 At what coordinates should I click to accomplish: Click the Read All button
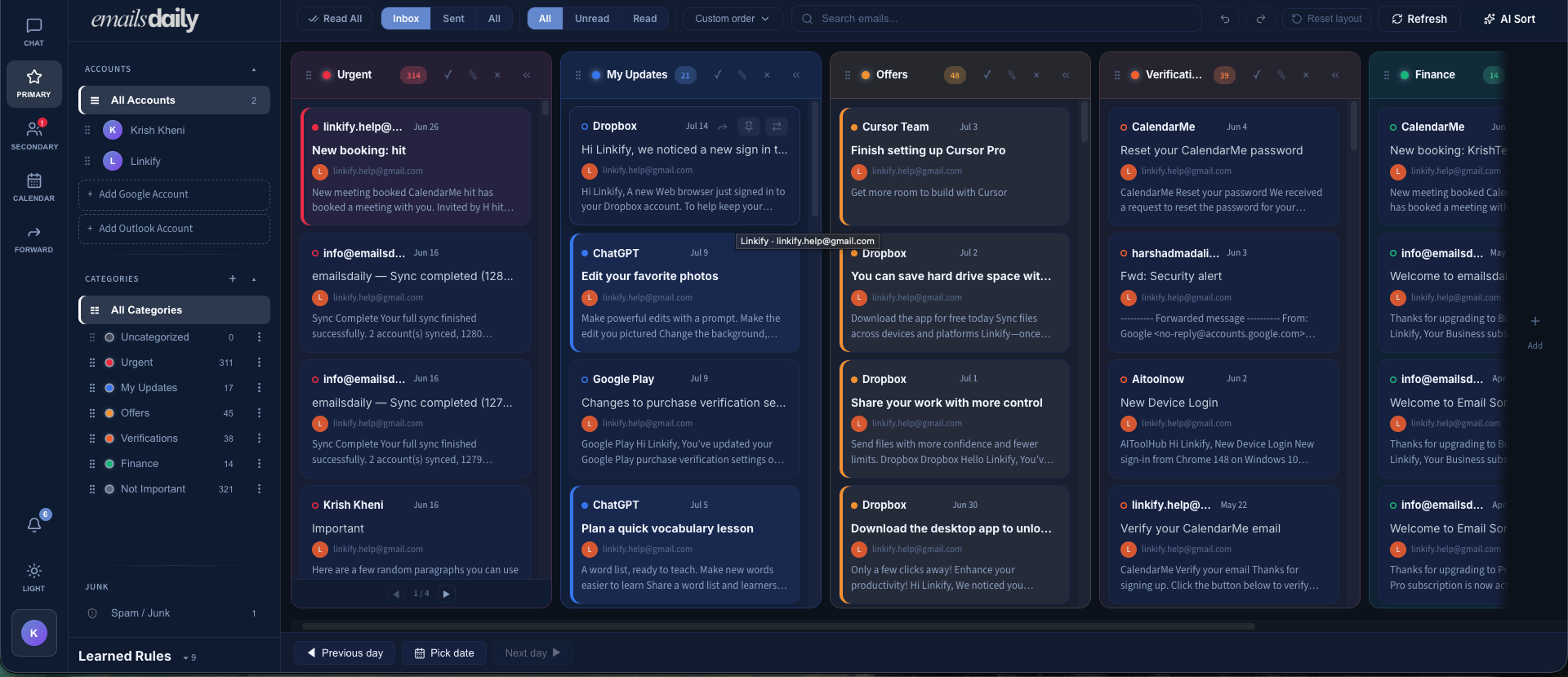pos(335,19)
